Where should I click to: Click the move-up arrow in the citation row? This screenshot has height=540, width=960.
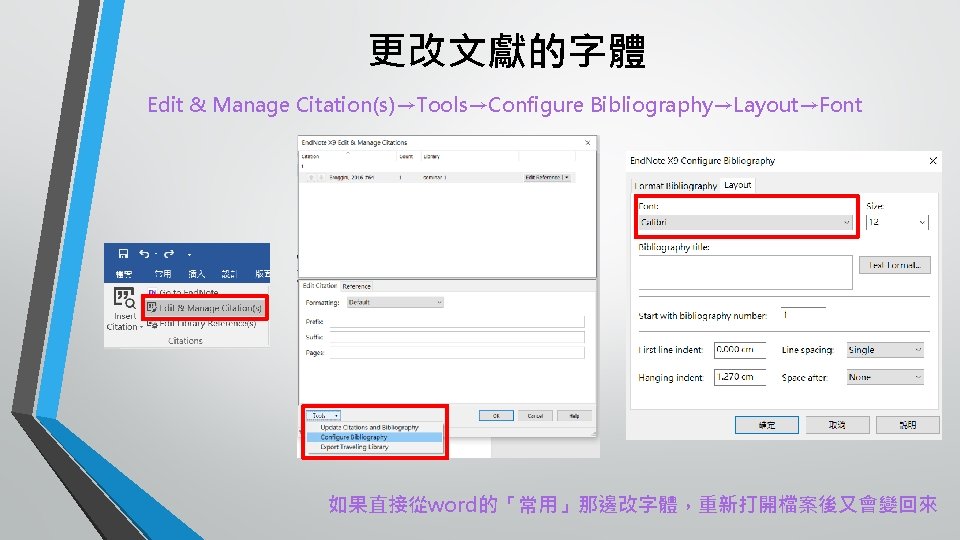[x=311, y=178]
